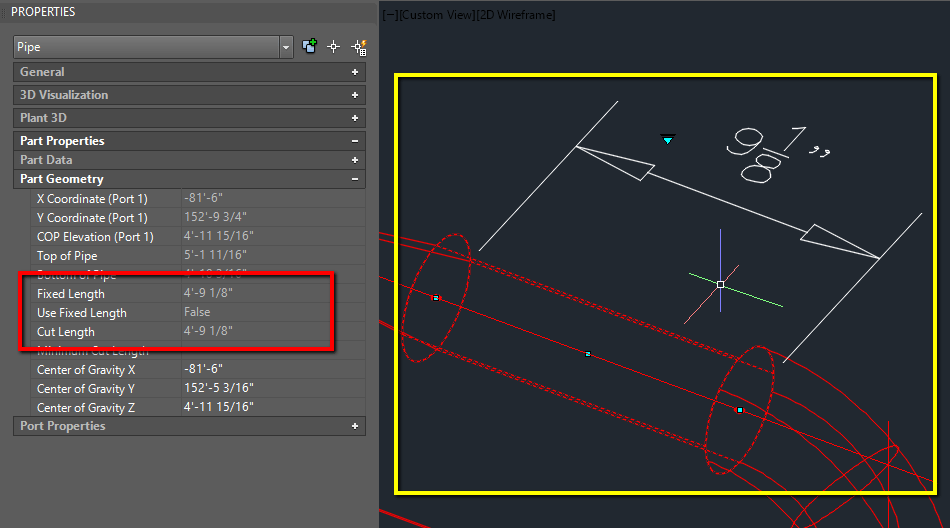This screenshot has width=950, height=528.
Task: Click the X Coordinate (Port 1) row
Action: tap(198, 198)
